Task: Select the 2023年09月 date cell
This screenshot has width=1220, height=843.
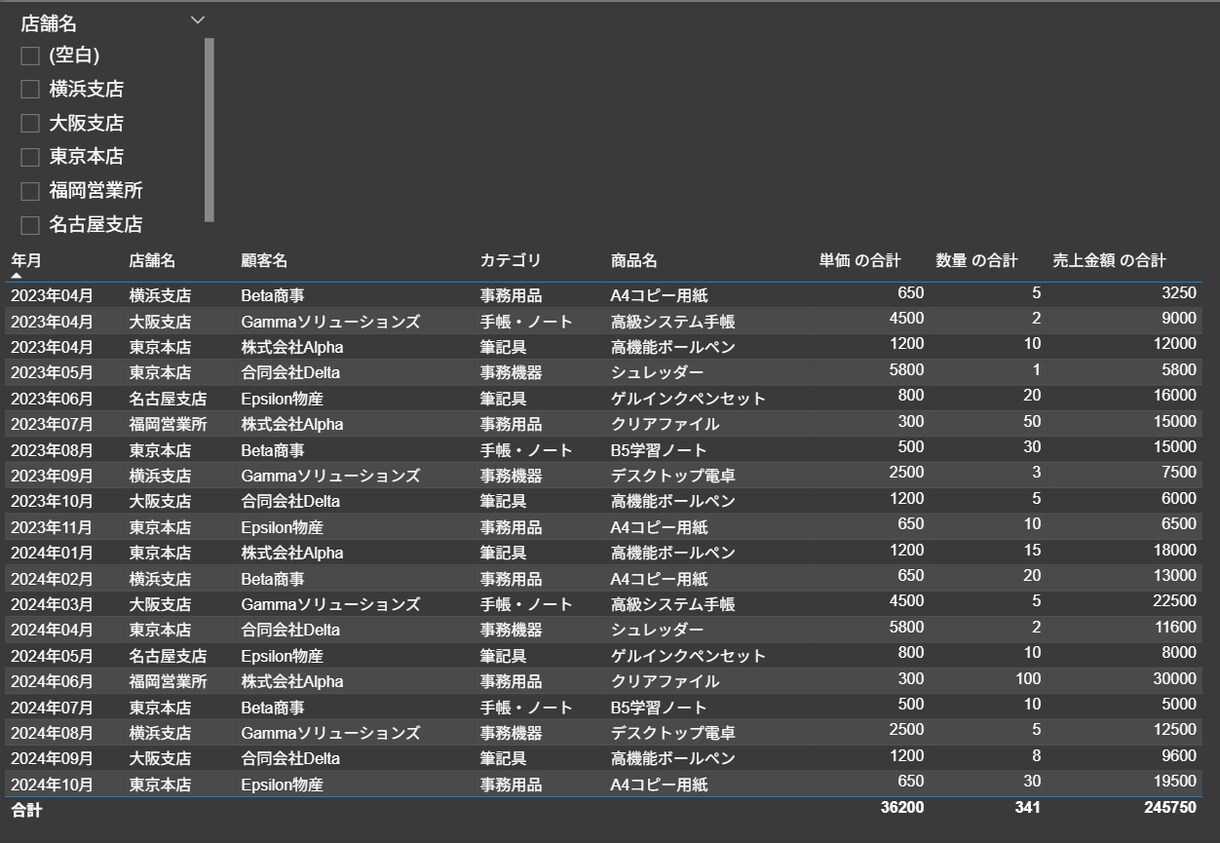Action: click(52, 476)
